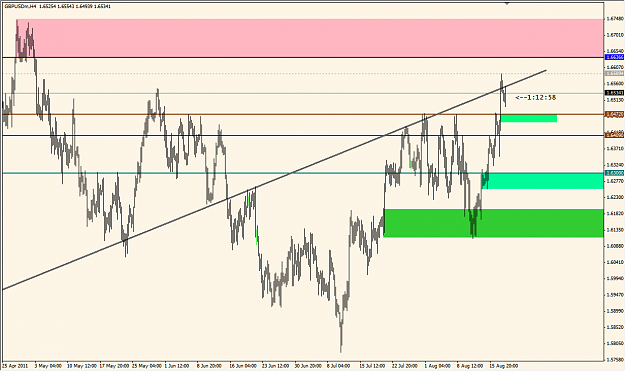The width and height of the screenshot is (625, 371).
Task: Click the 1.62300 price scale value
Action: click(x=615, y=197)
